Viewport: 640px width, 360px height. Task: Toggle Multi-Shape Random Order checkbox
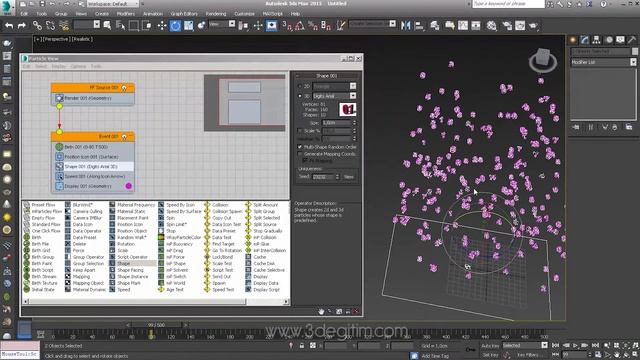pyautogui.click(x=300, y=147)
